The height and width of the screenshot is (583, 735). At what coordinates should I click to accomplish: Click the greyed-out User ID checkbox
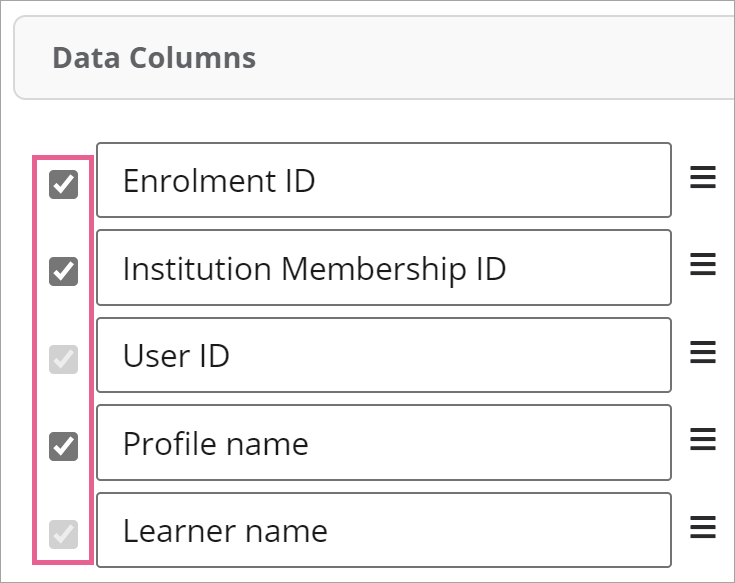[63, 359]
